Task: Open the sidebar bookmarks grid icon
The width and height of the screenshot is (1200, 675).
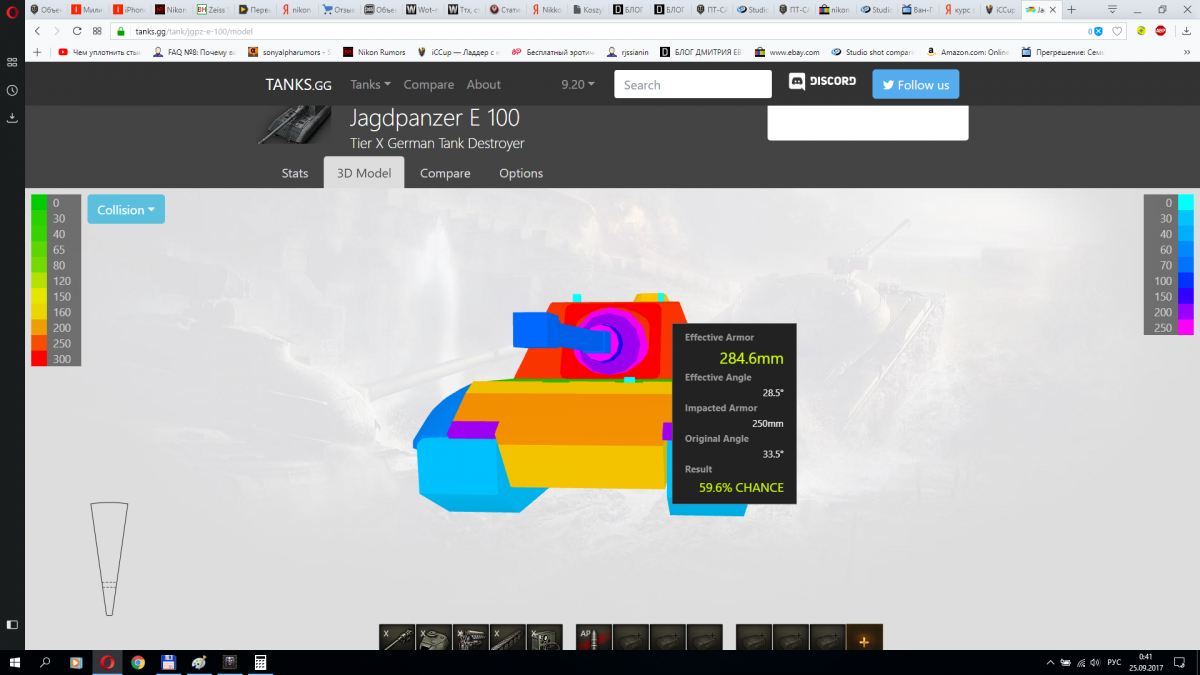Action: coord(12,62)
